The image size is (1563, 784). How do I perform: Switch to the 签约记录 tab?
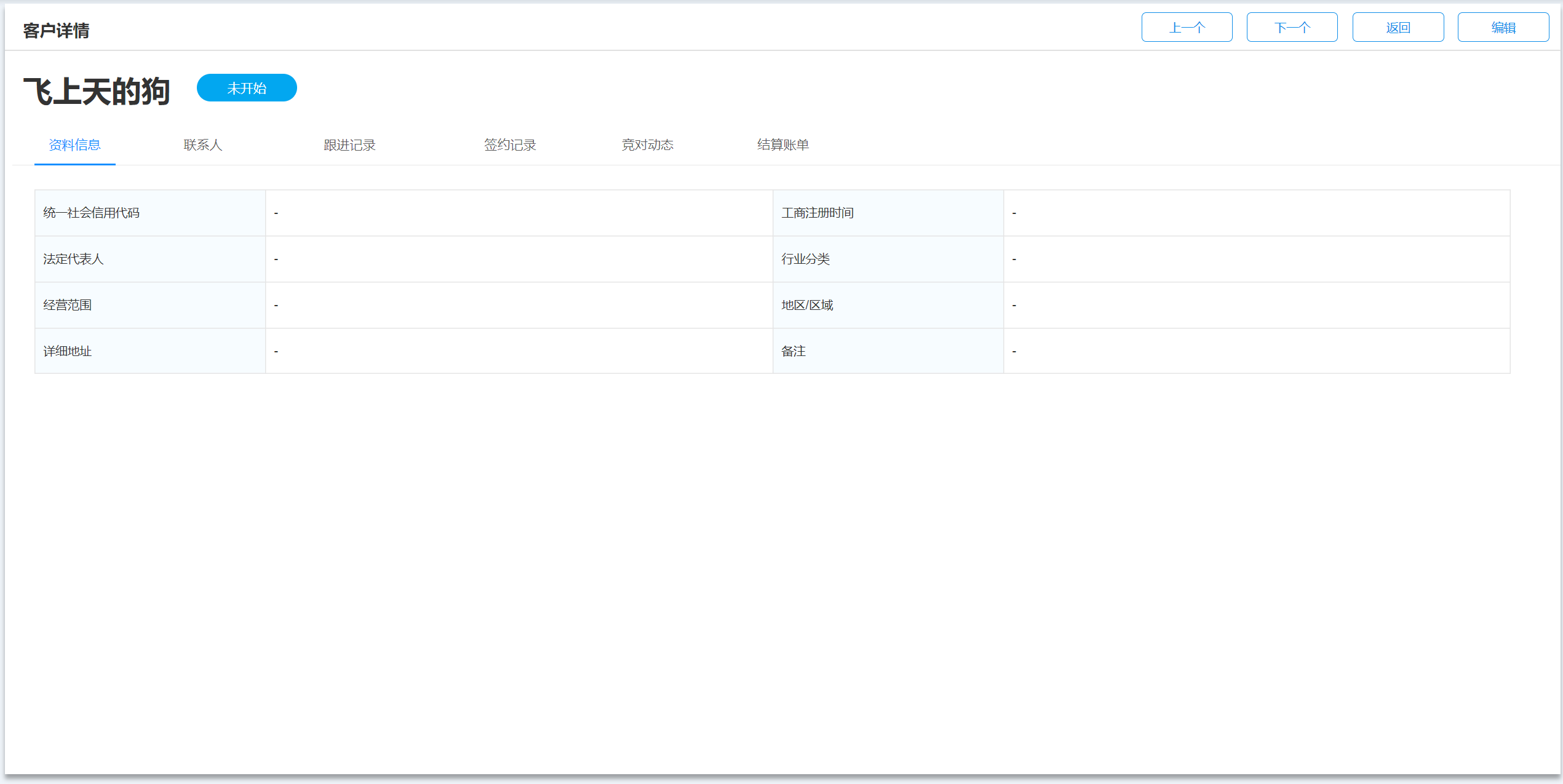coord(509,145)
